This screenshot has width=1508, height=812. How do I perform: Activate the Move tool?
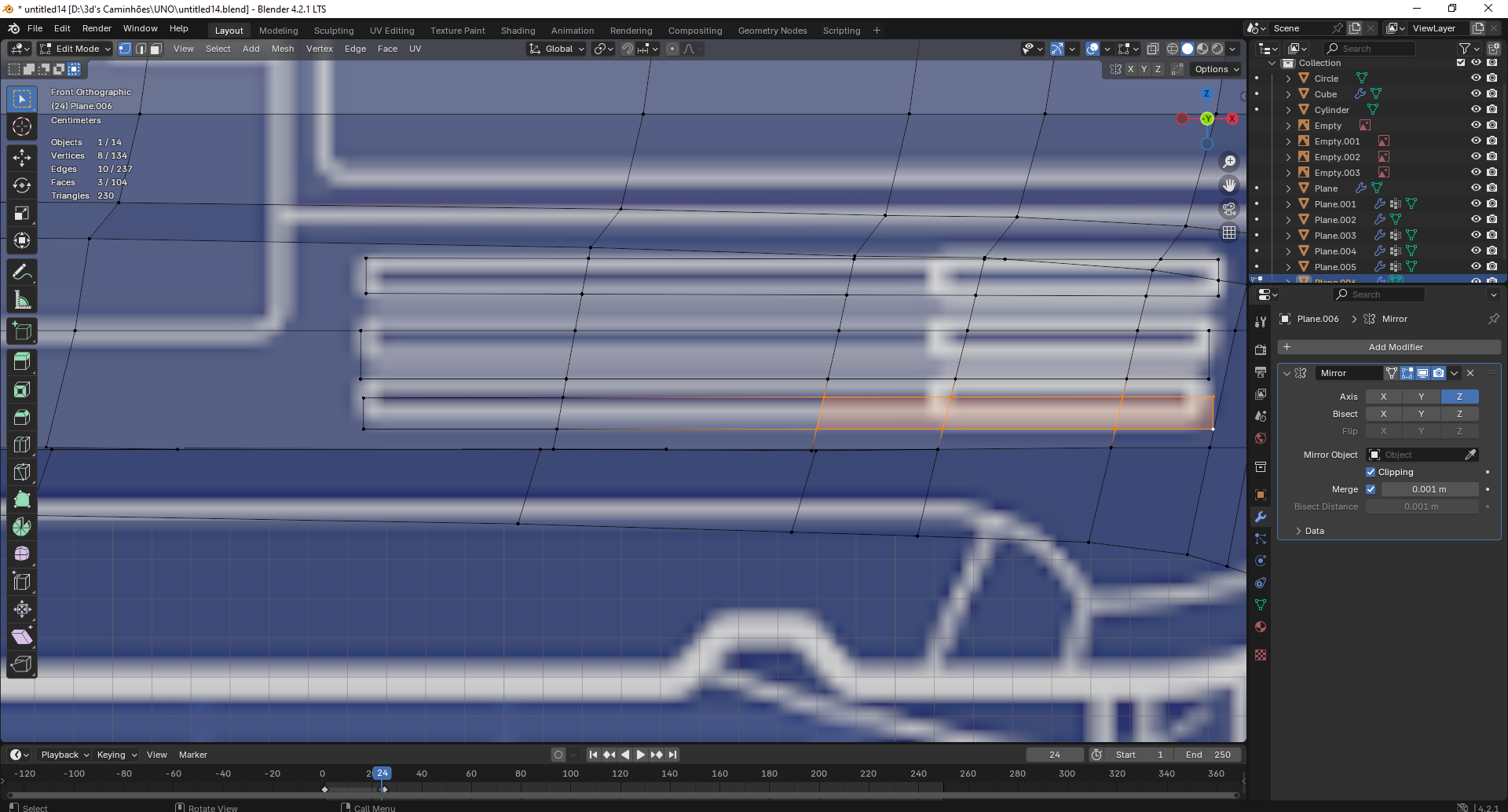coord(22,158)
